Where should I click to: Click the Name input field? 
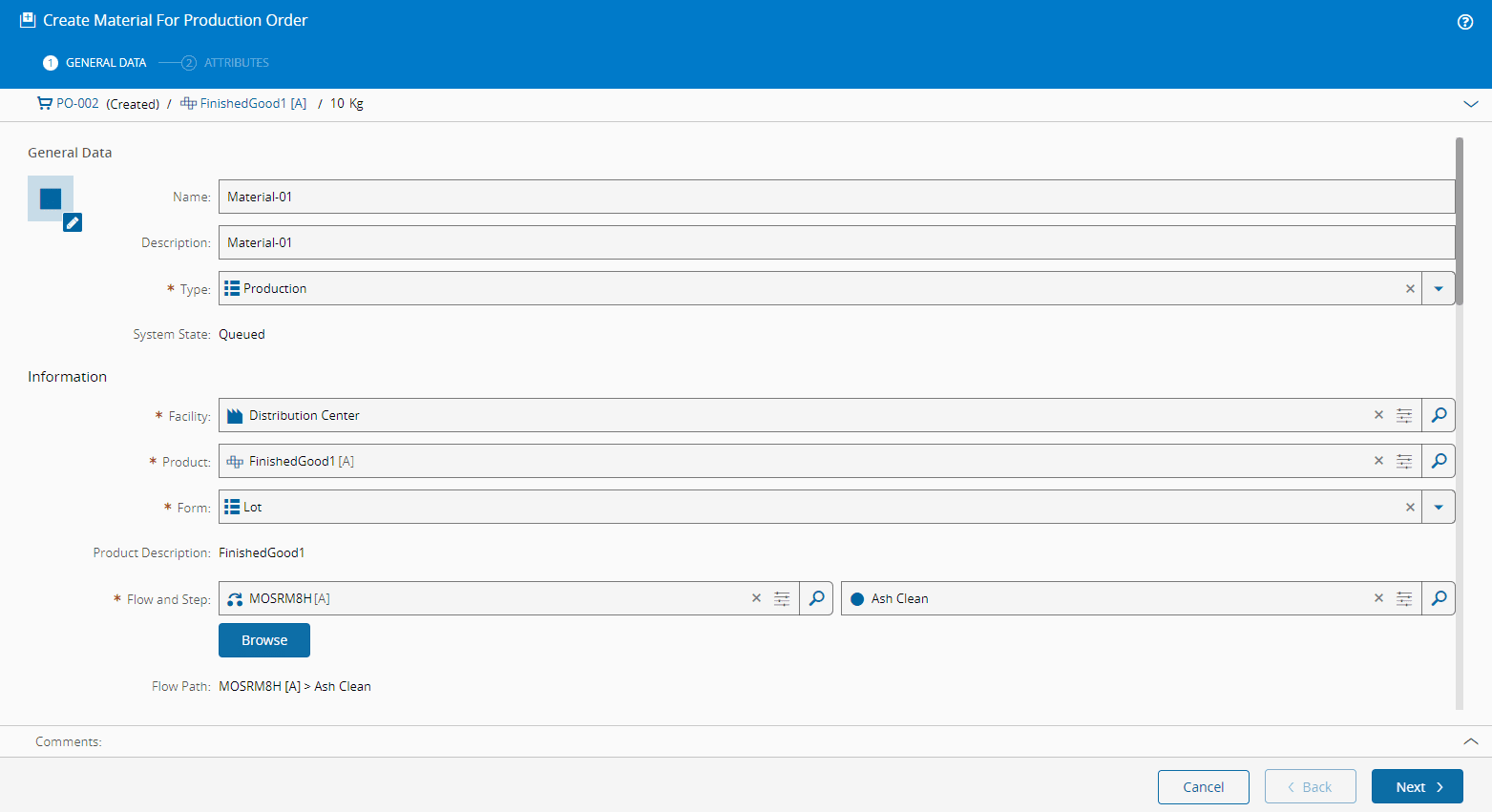click(x=836, y=197)
